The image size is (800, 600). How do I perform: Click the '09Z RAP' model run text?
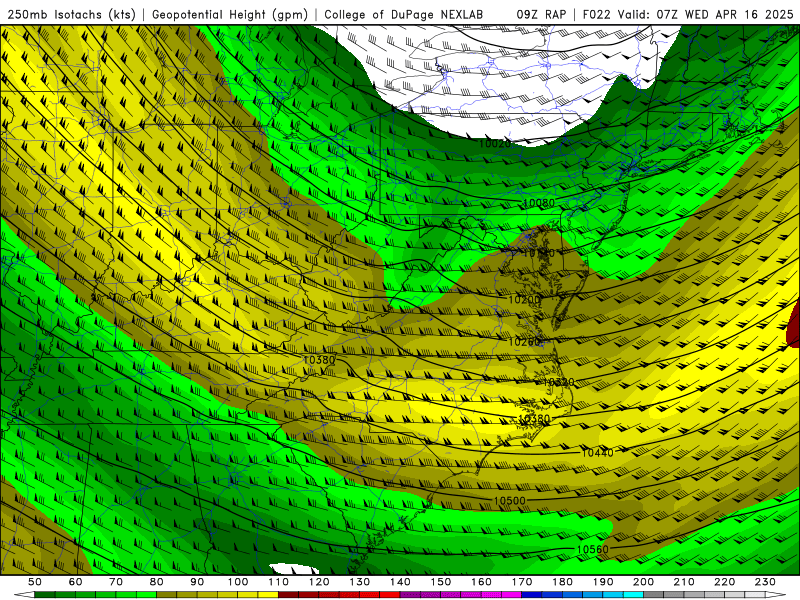pyautogui.click(x=541, y=15)
